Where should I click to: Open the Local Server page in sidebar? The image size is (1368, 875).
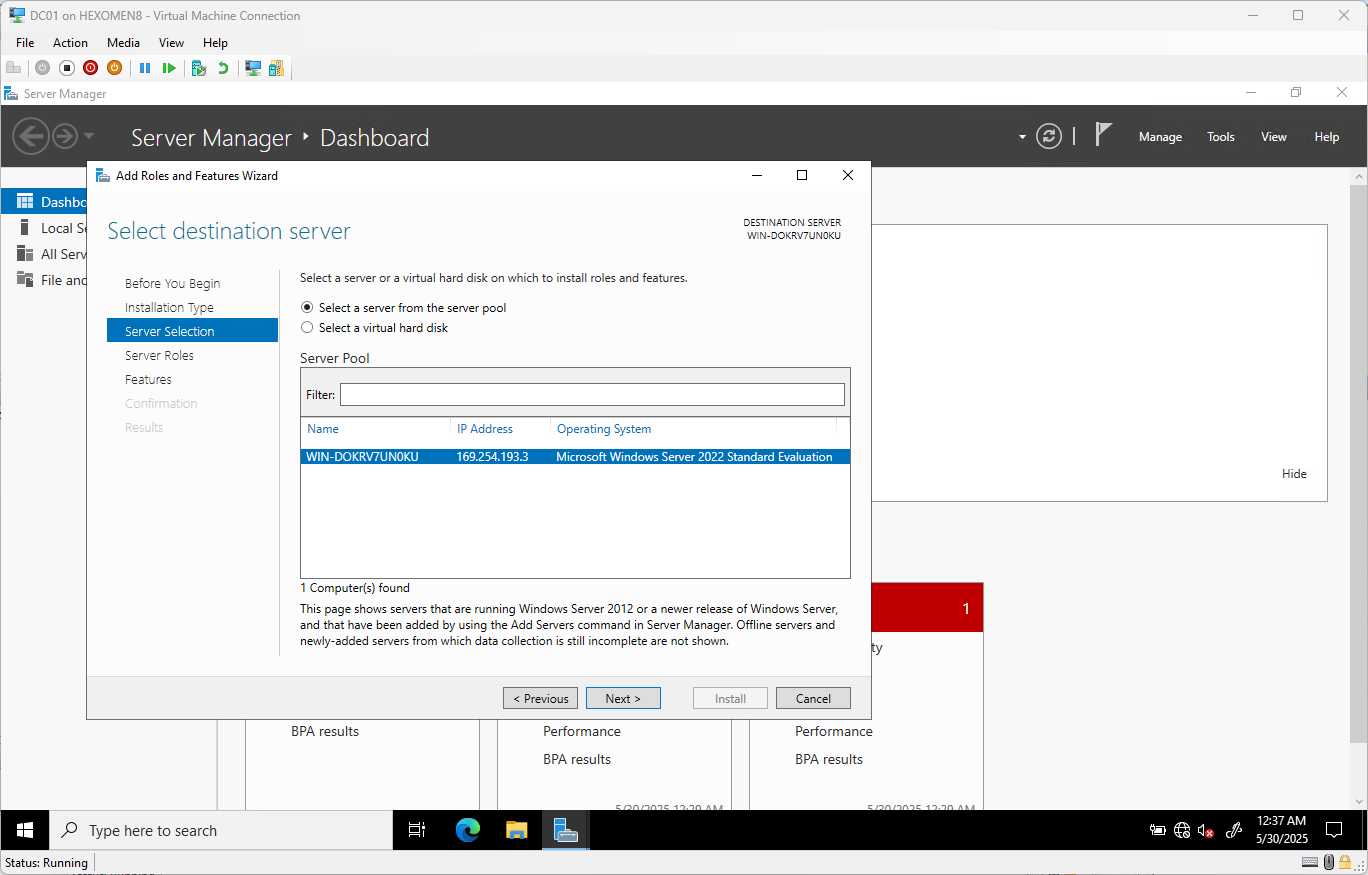pos(44,228)
